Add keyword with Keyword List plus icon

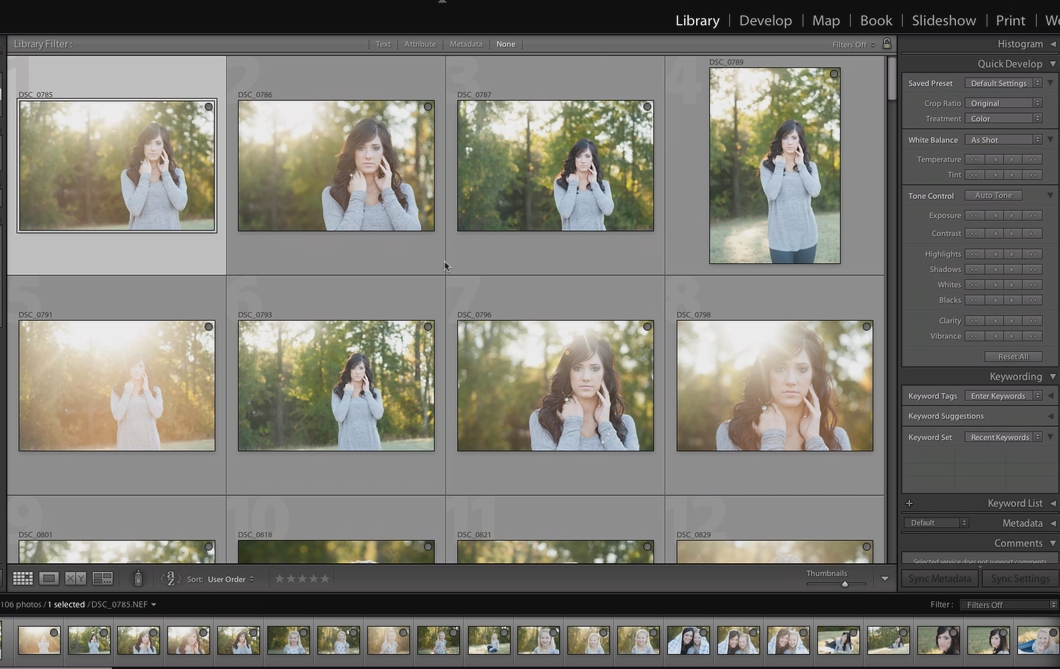point(909,504)
